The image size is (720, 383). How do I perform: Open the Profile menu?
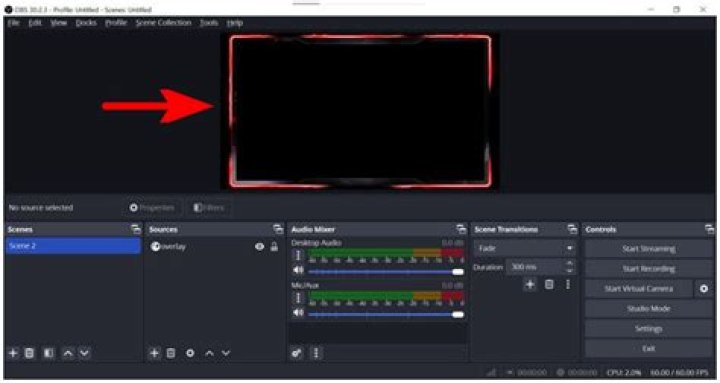116,23
